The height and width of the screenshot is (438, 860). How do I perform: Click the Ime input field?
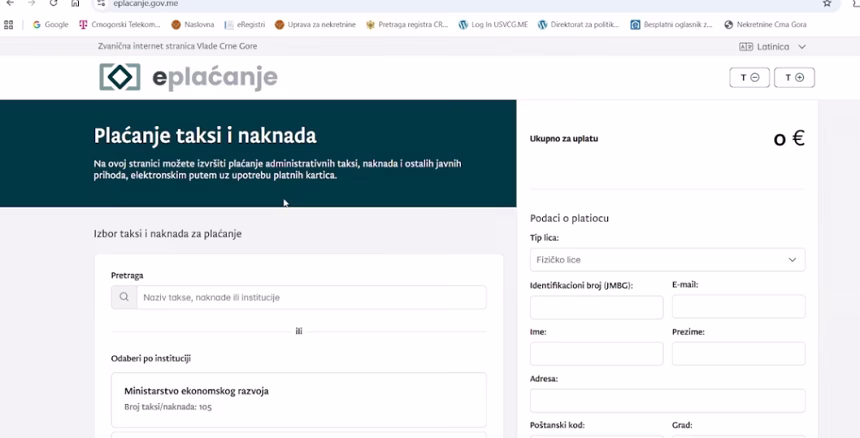(x=596, y=354)
